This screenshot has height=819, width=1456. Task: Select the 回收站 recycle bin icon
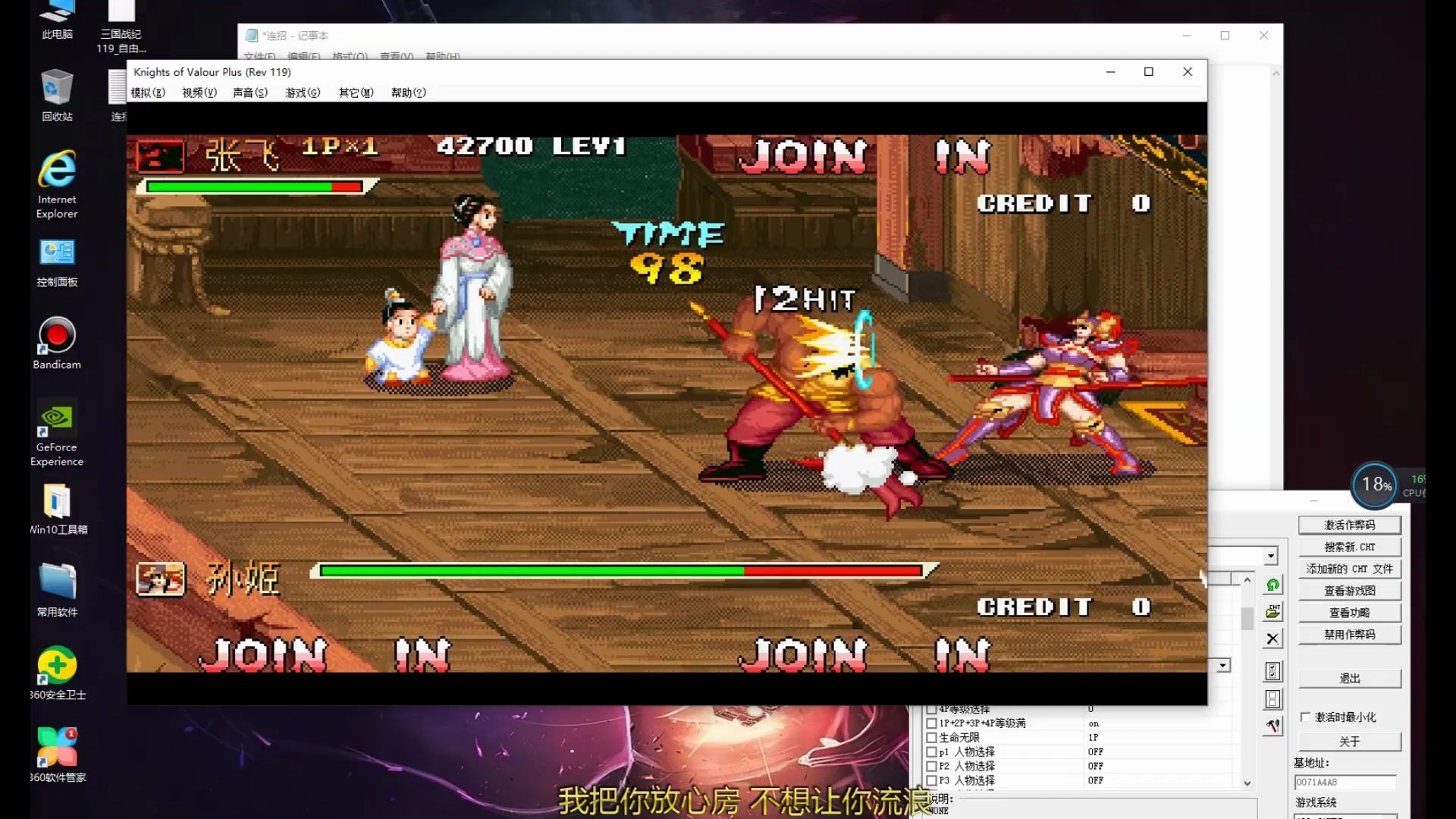pos(57,95)
